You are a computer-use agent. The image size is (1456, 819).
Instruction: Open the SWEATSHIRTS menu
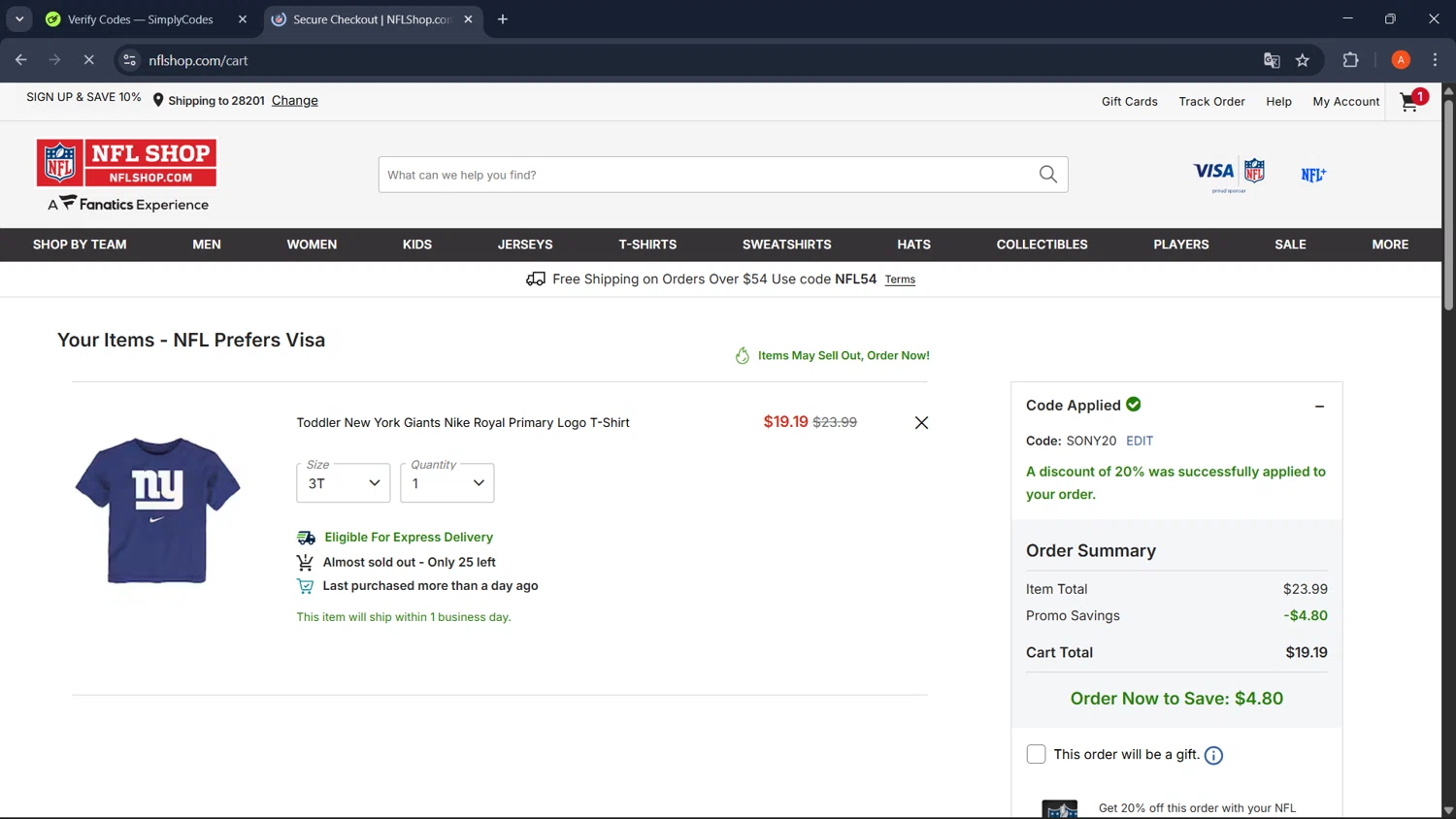tap(787, 245)
